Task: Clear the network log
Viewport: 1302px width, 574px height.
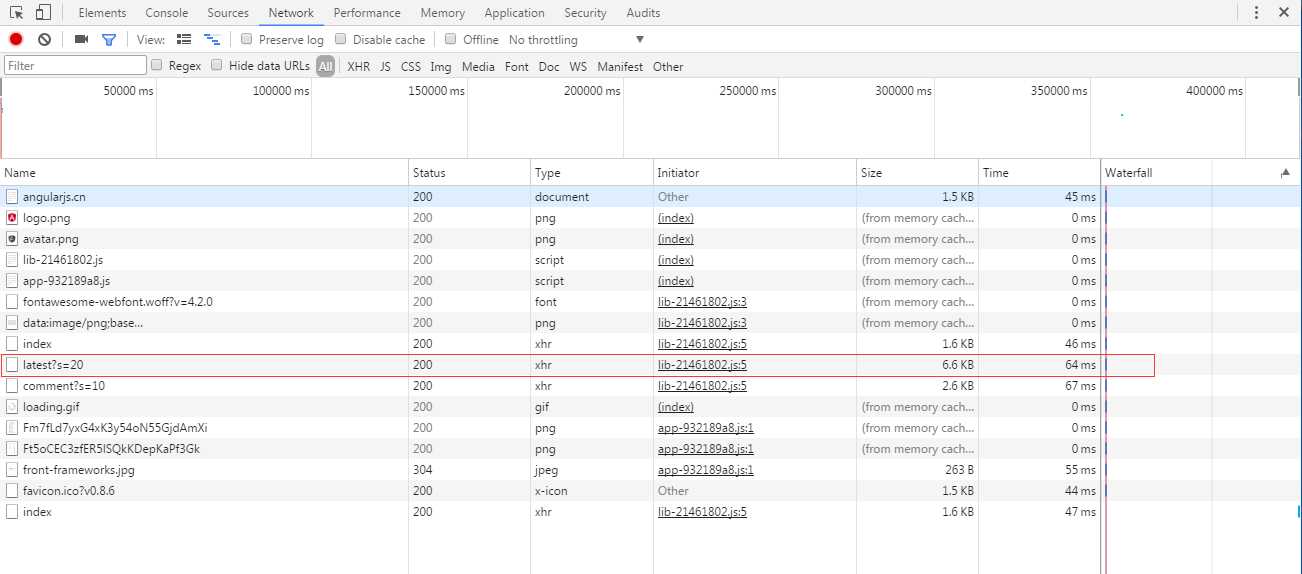Action: pos(44,39)
